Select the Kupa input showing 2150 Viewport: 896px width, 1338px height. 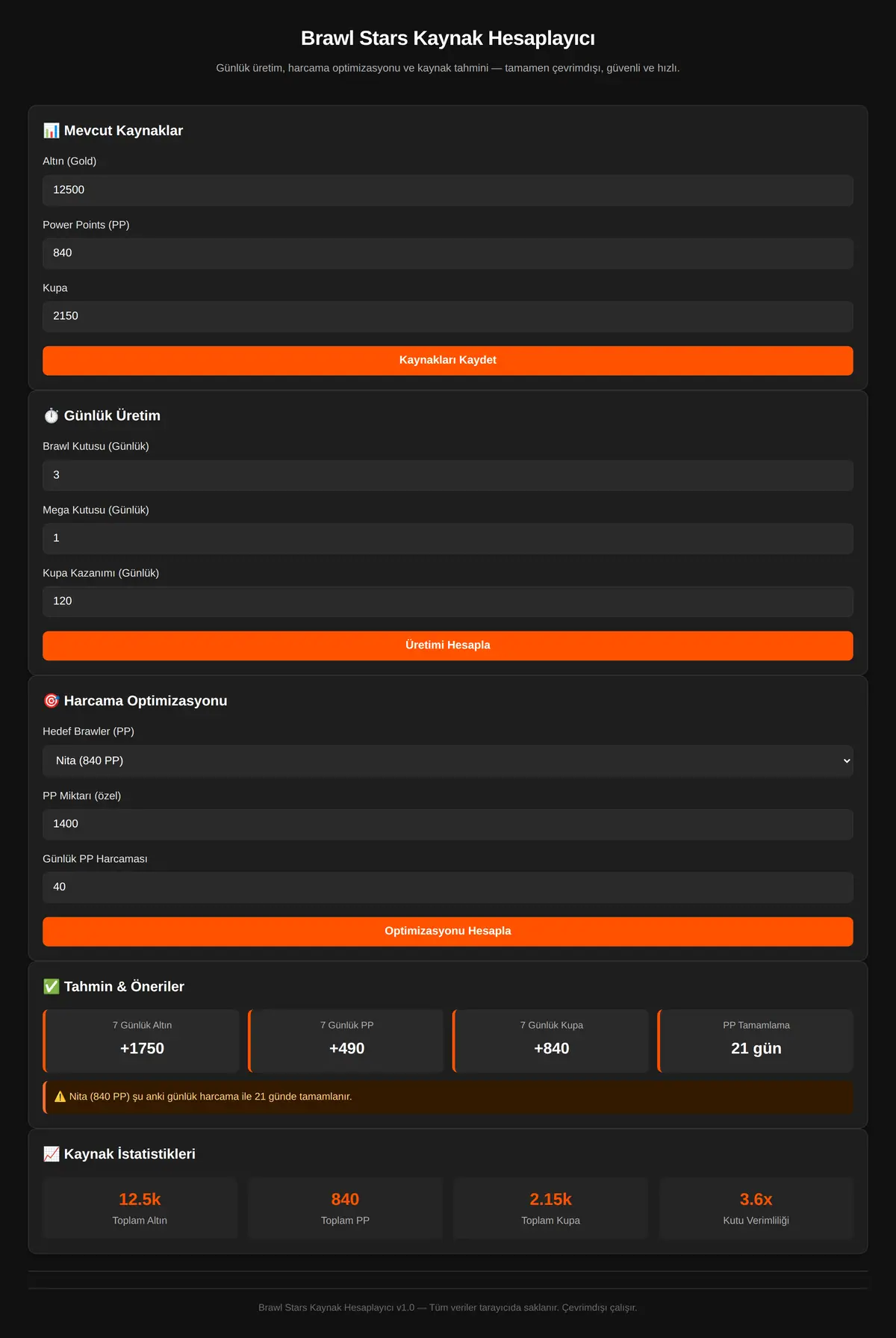pos(448,316)
